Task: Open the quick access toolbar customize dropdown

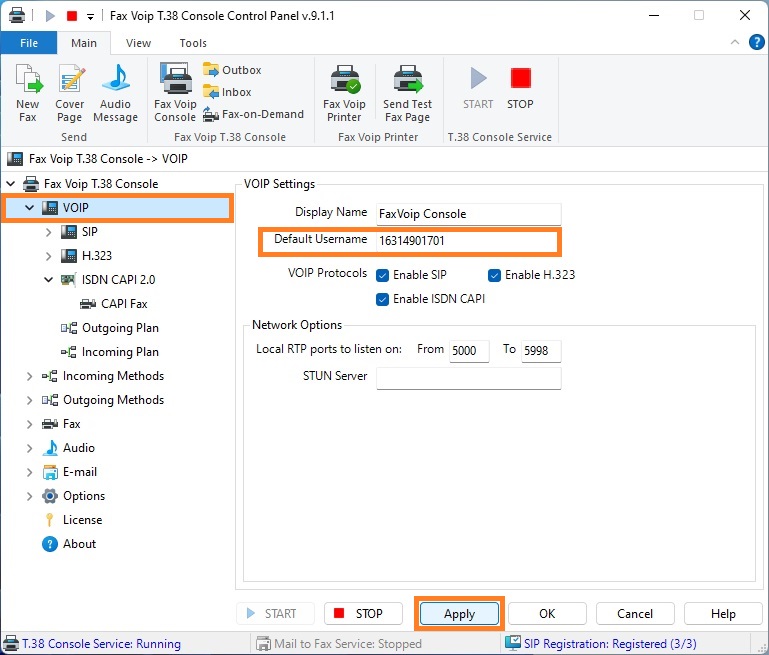Action: point(90,17)
